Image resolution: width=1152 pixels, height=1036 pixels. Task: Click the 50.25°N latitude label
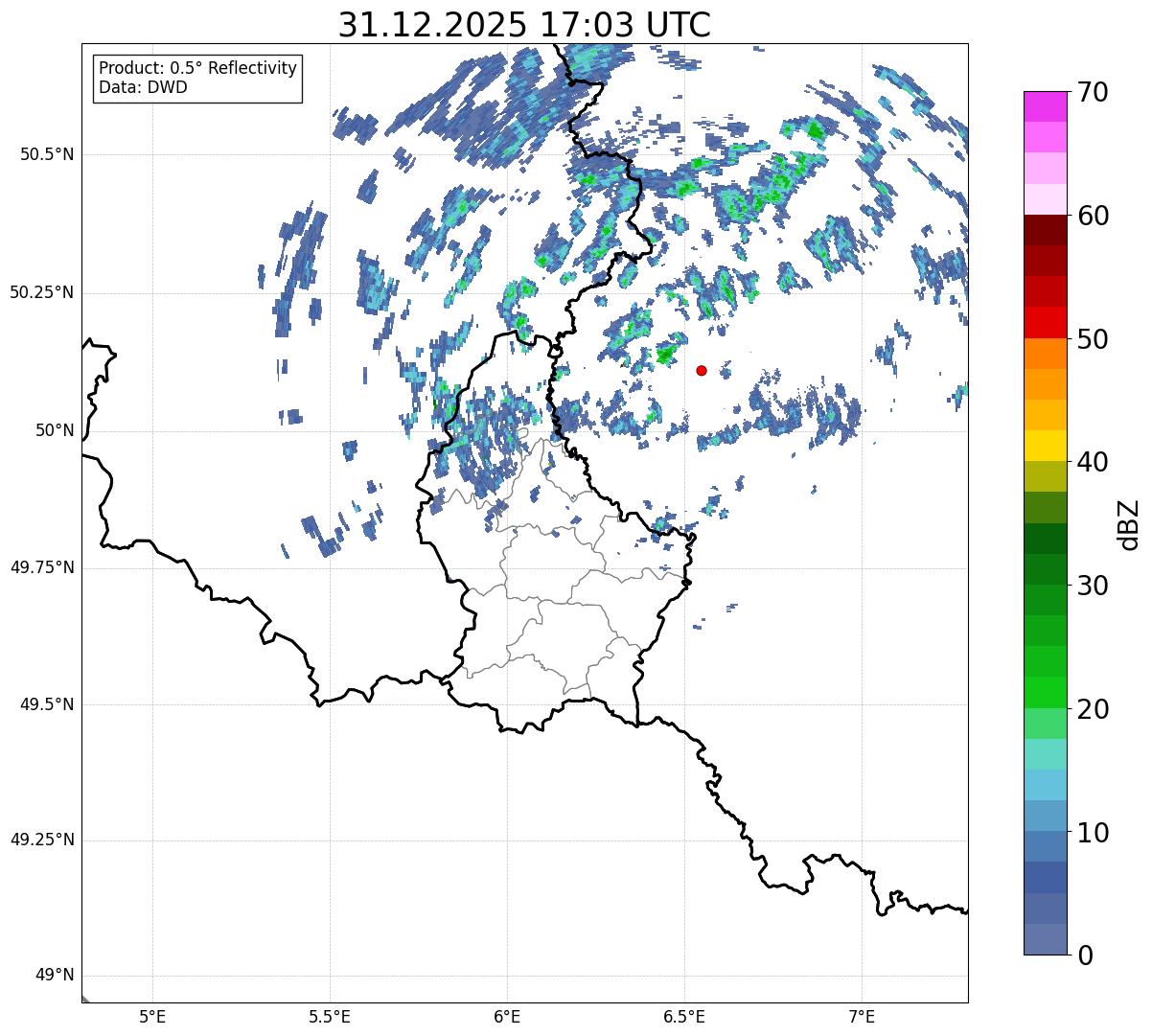click(42, 293)
